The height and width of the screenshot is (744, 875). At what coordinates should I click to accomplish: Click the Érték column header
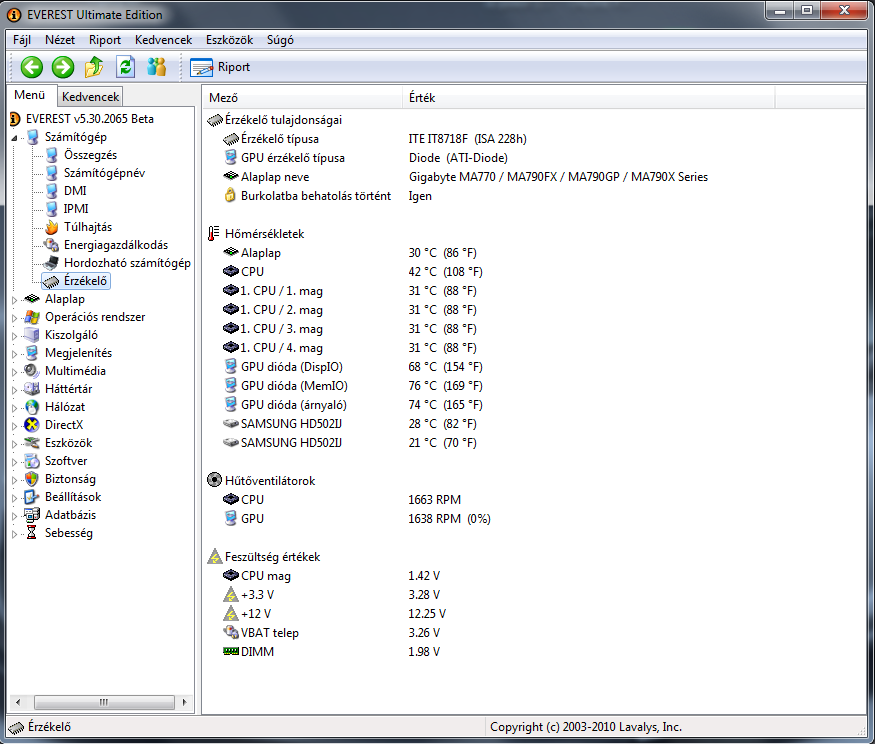[588, 98]
